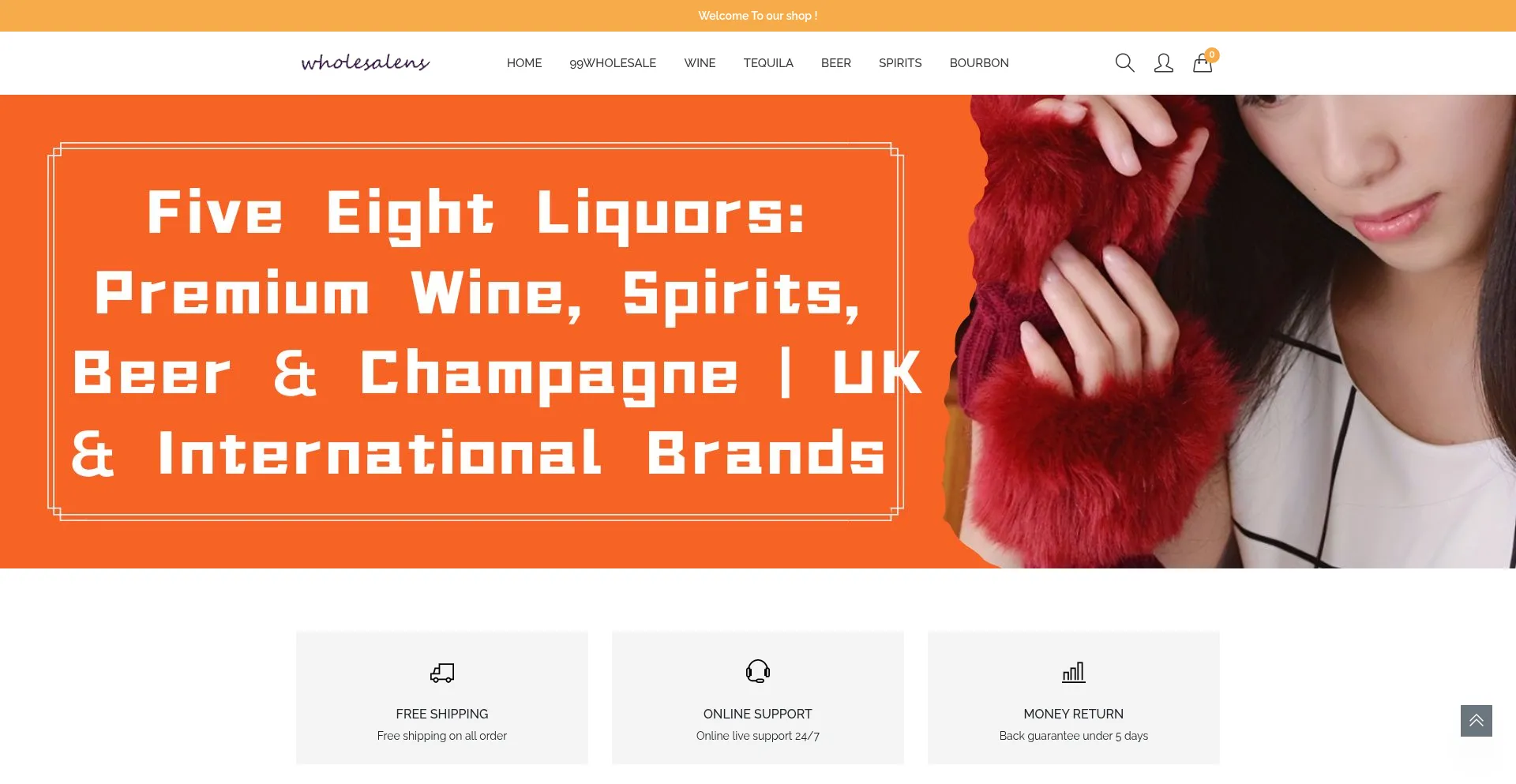The width and height of the screenshot is (1516, 784).
Task: Click the ONLINE SUPPORT heading
Action: [x=758, y=714]
